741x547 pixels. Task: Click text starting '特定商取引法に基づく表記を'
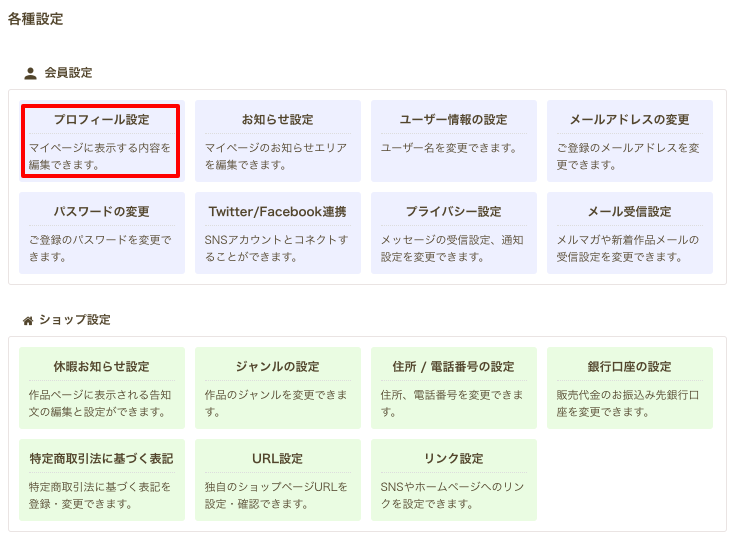[x=100, y=495]
